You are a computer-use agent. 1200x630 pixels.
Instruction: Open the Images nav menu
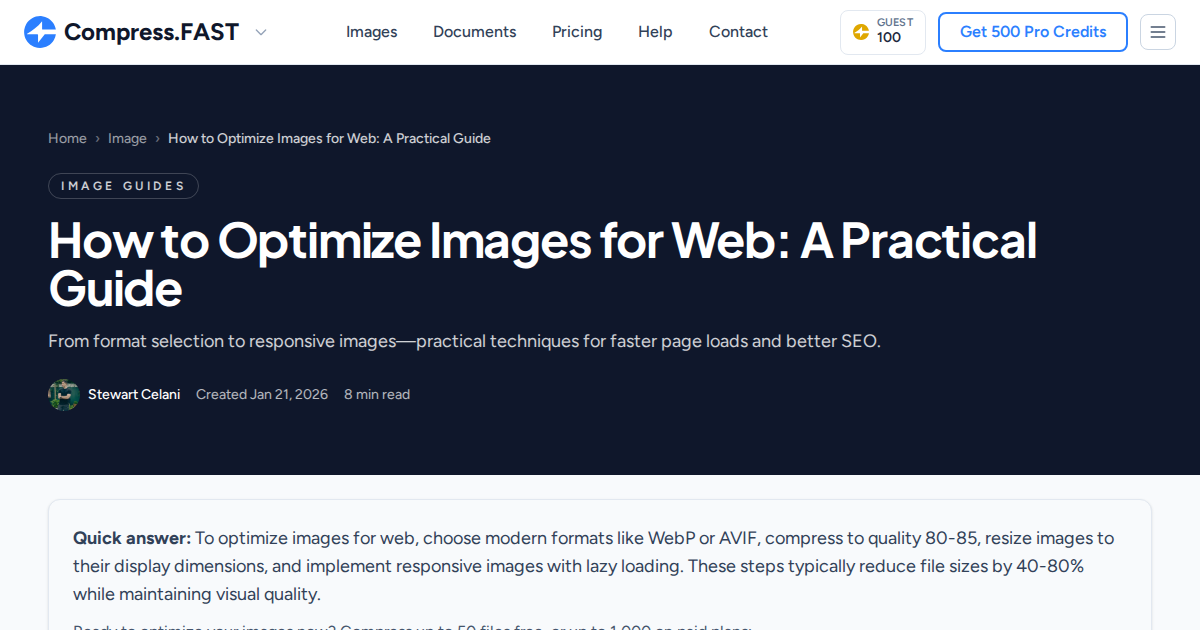click(x=372, y=32)
